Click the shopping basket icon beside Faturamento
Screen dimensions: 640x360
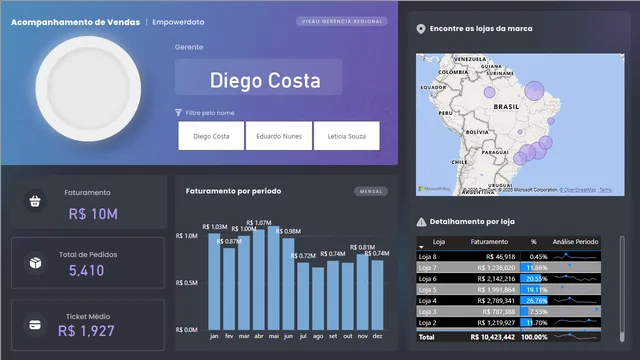35,201
